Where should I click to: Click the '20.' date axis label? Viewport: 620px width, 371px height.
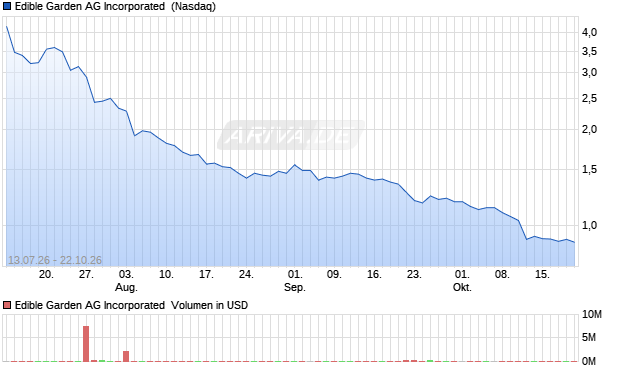point(46,274)
